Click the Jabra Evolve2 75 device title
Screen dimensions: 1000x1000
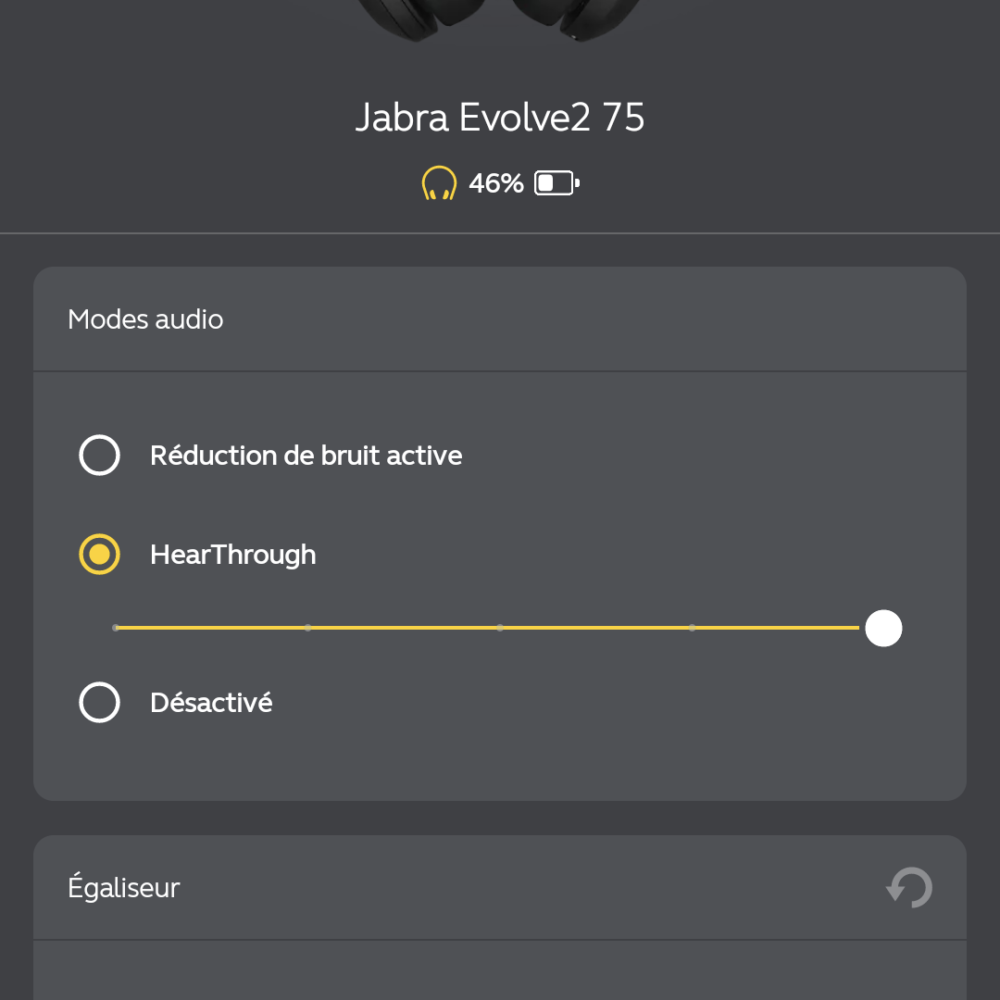pos(500,117)
